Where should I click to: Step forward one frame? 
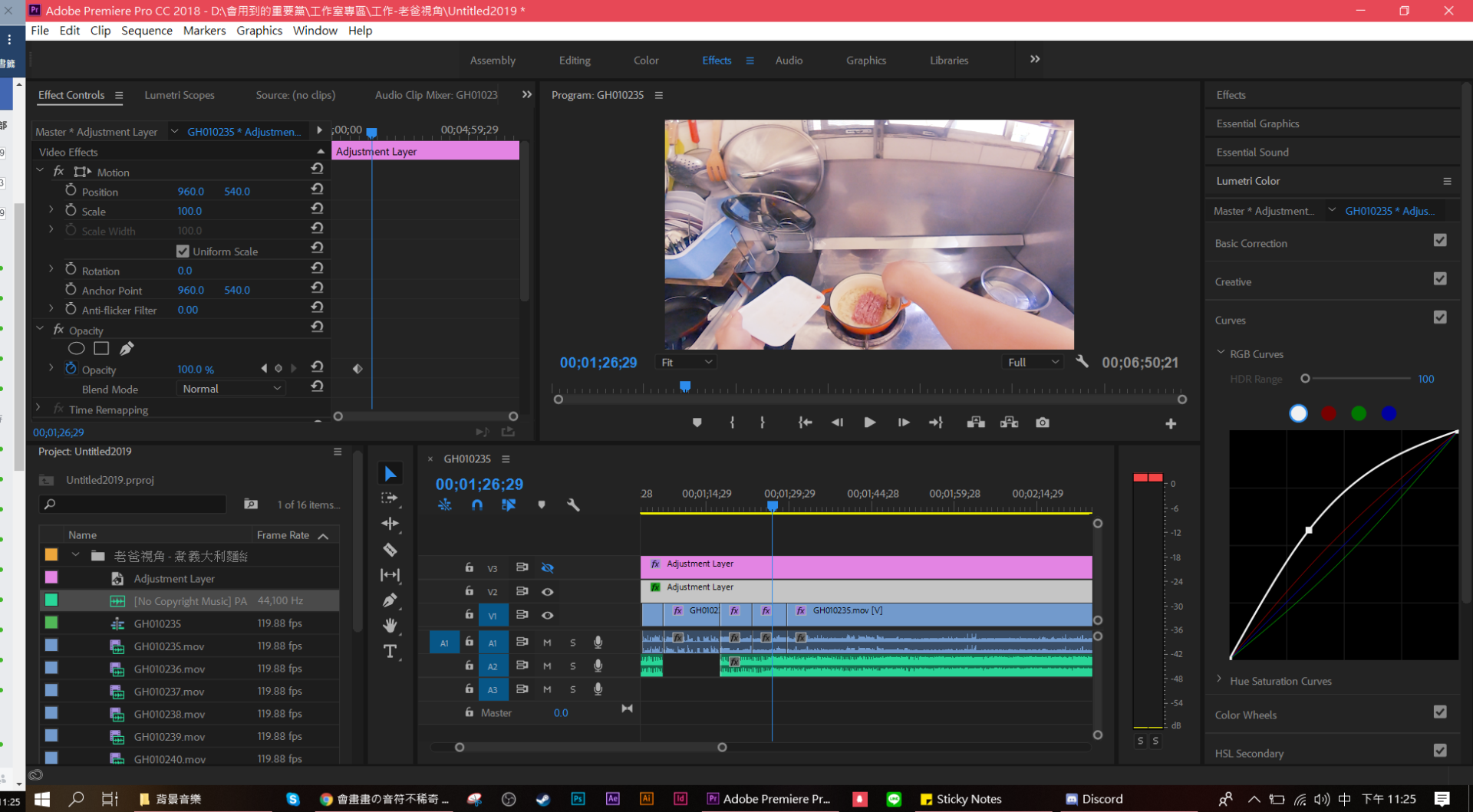coord(904,422)
